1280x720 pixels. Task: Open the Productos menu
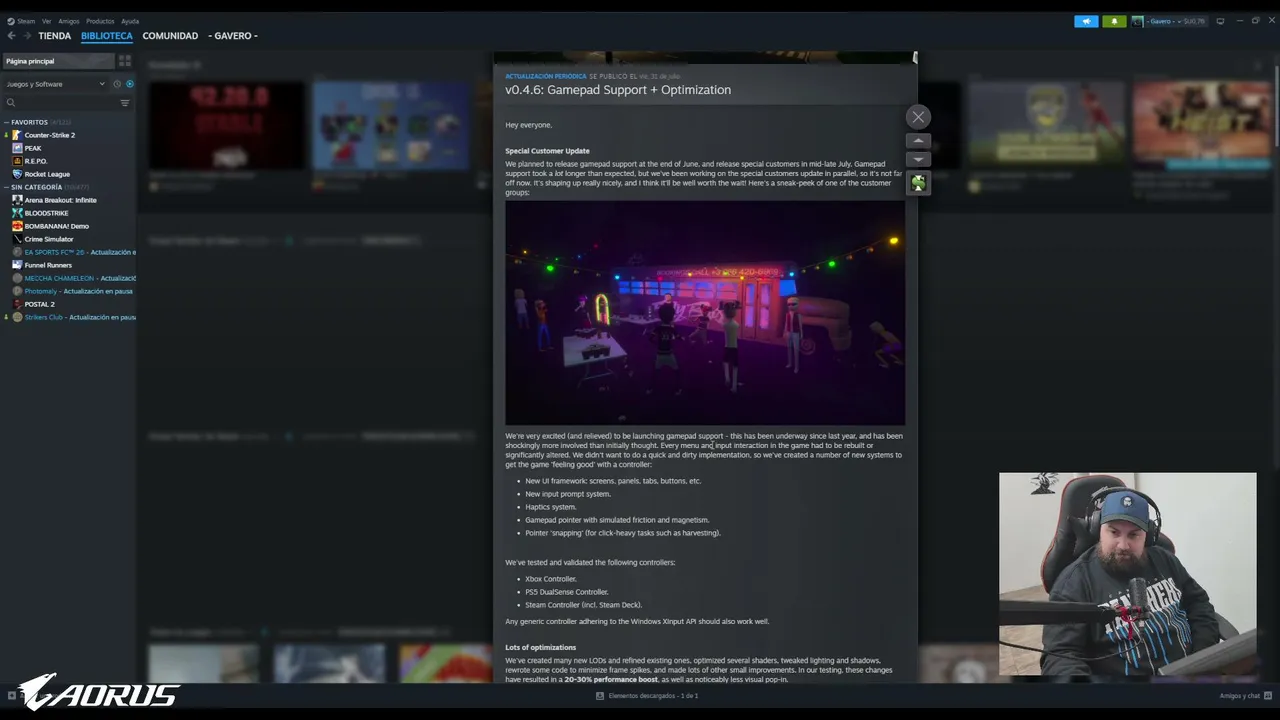[100, 21]
